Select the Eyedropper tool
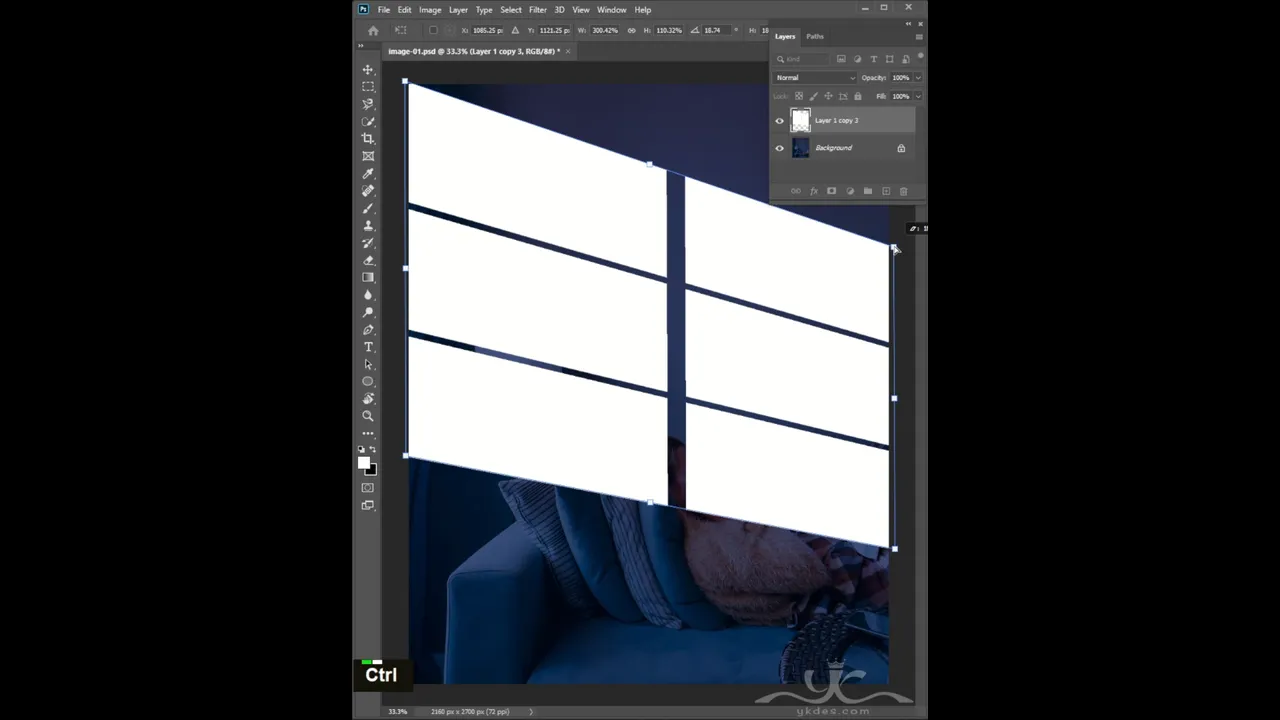The width and height of the screenshot is (1280, 720). click(x=368, y=174)
